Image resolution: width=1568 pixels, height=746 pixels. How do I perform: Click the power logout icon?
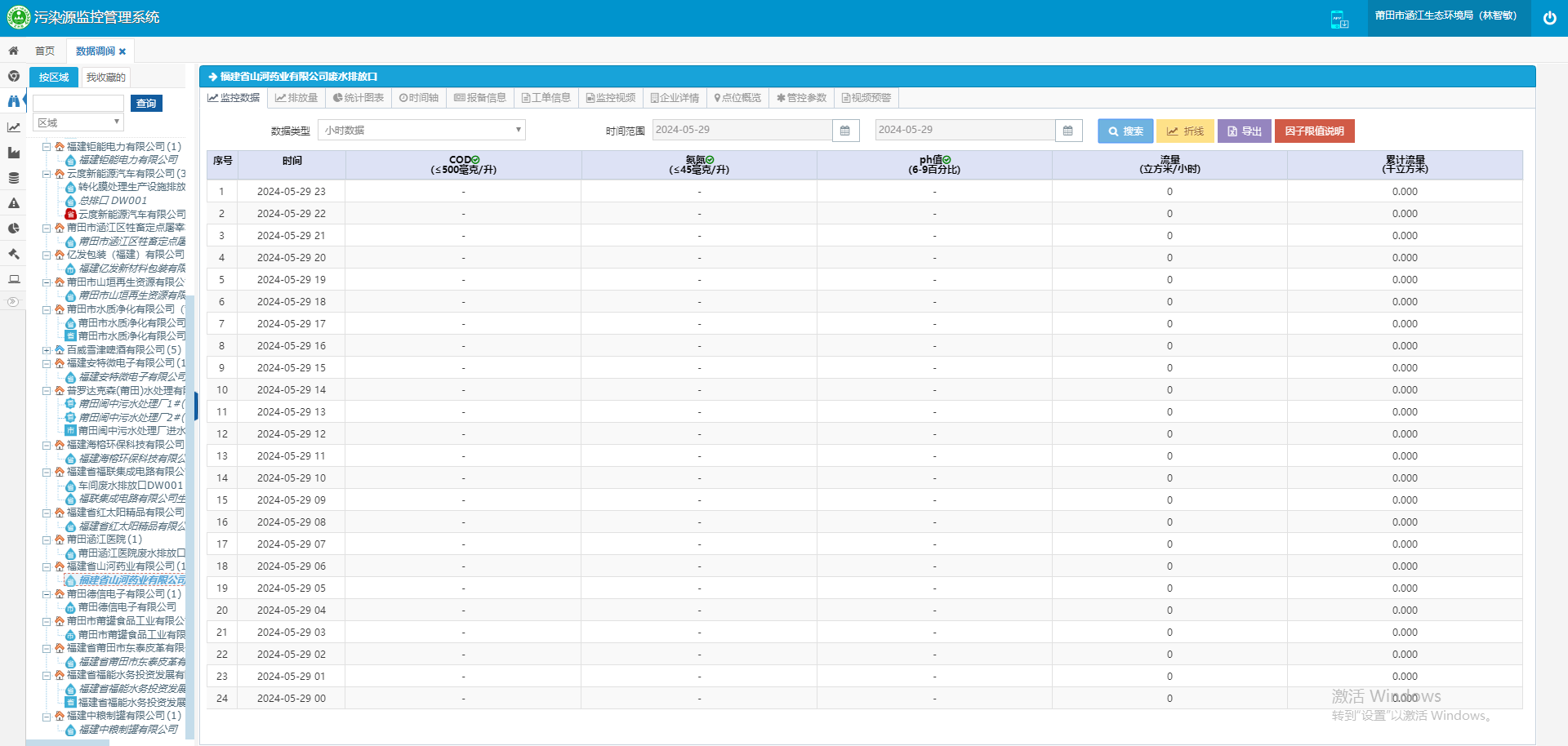click(x=1549, y=18)
